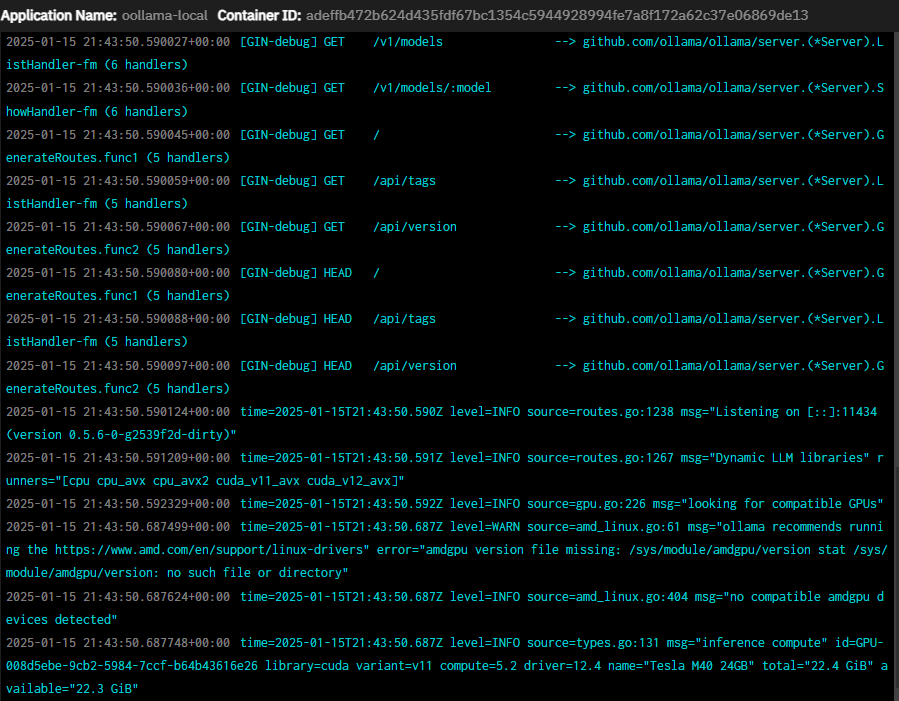The image size is (899, 701).
Task: Click the 'Application Name:' label
Action: pos(58,15)
